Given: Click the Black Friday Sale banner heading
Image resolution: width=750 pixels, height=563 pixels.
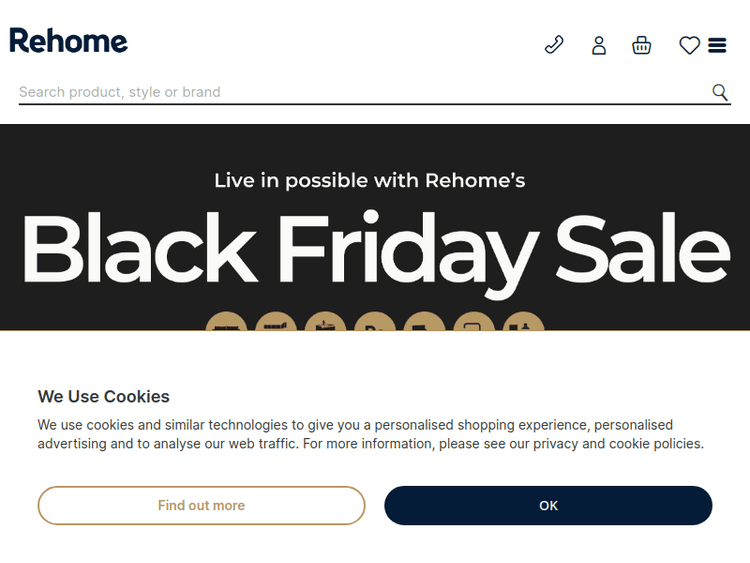Looking at the screenshot, I should pyautogui.click(x=375, y=249).
